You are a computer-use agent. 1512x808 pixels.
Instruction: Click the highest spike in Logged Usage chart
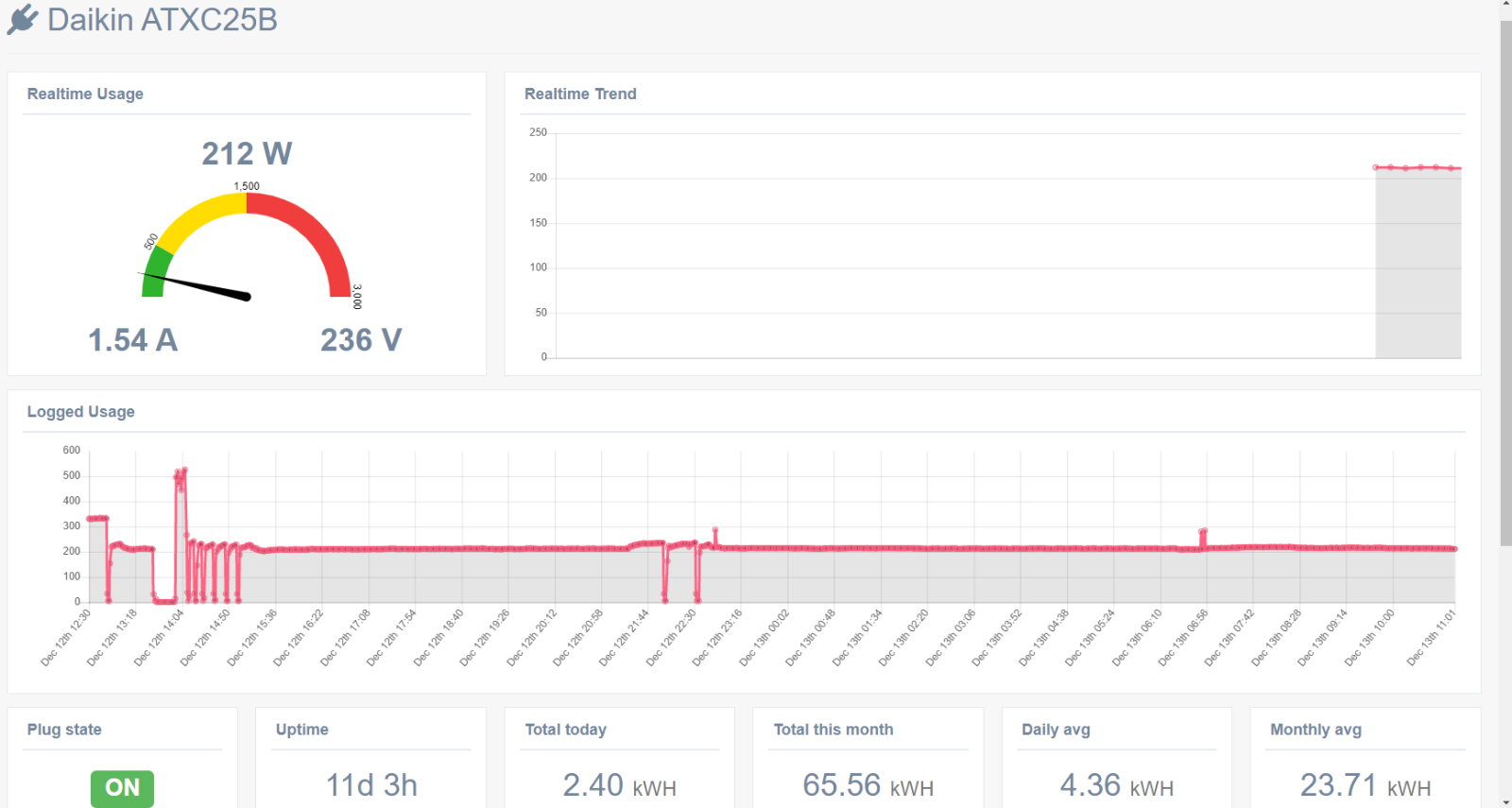183,470
